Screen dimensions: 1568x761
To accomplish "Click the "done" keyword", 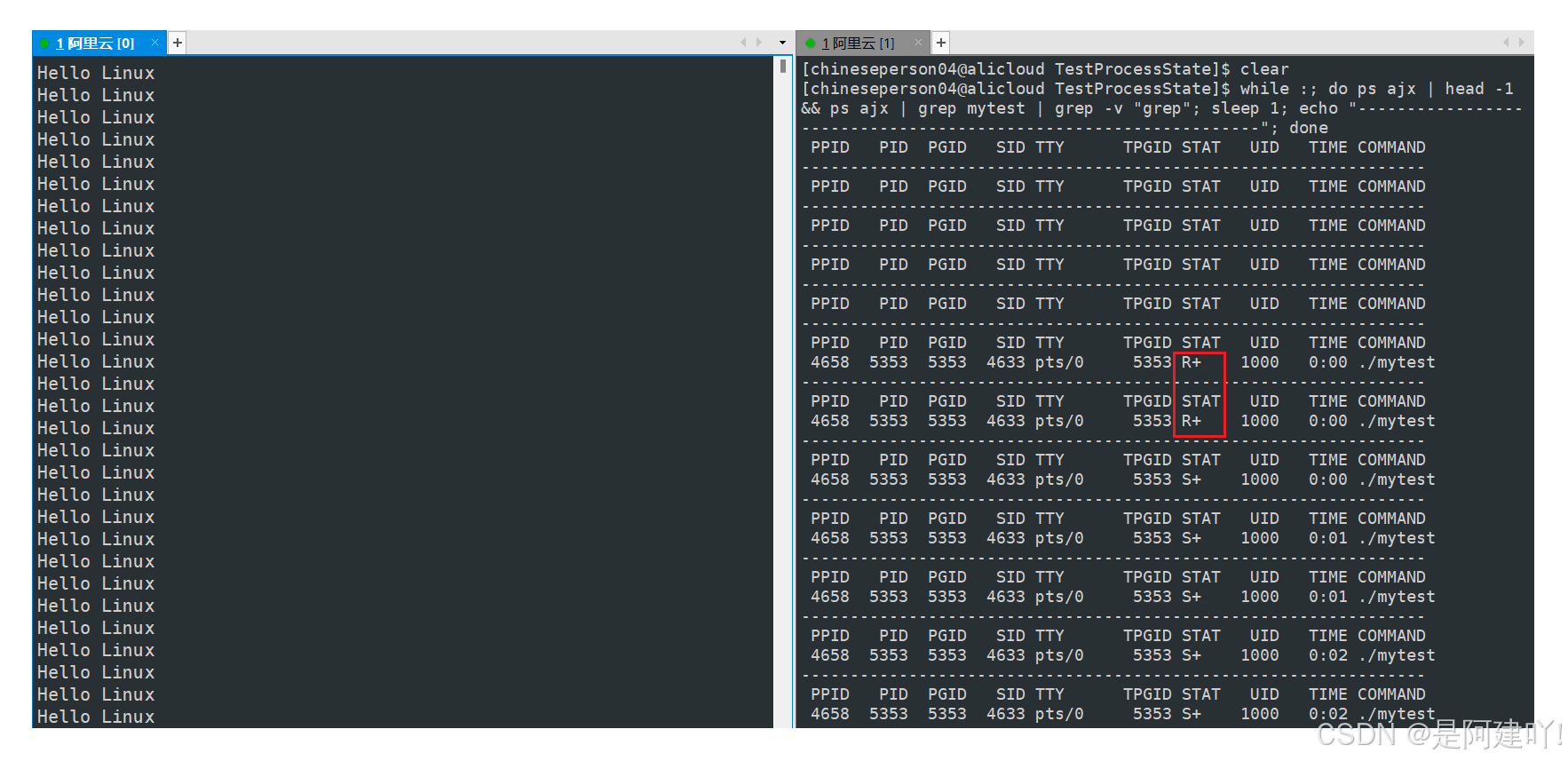I will pos(1309,128).
